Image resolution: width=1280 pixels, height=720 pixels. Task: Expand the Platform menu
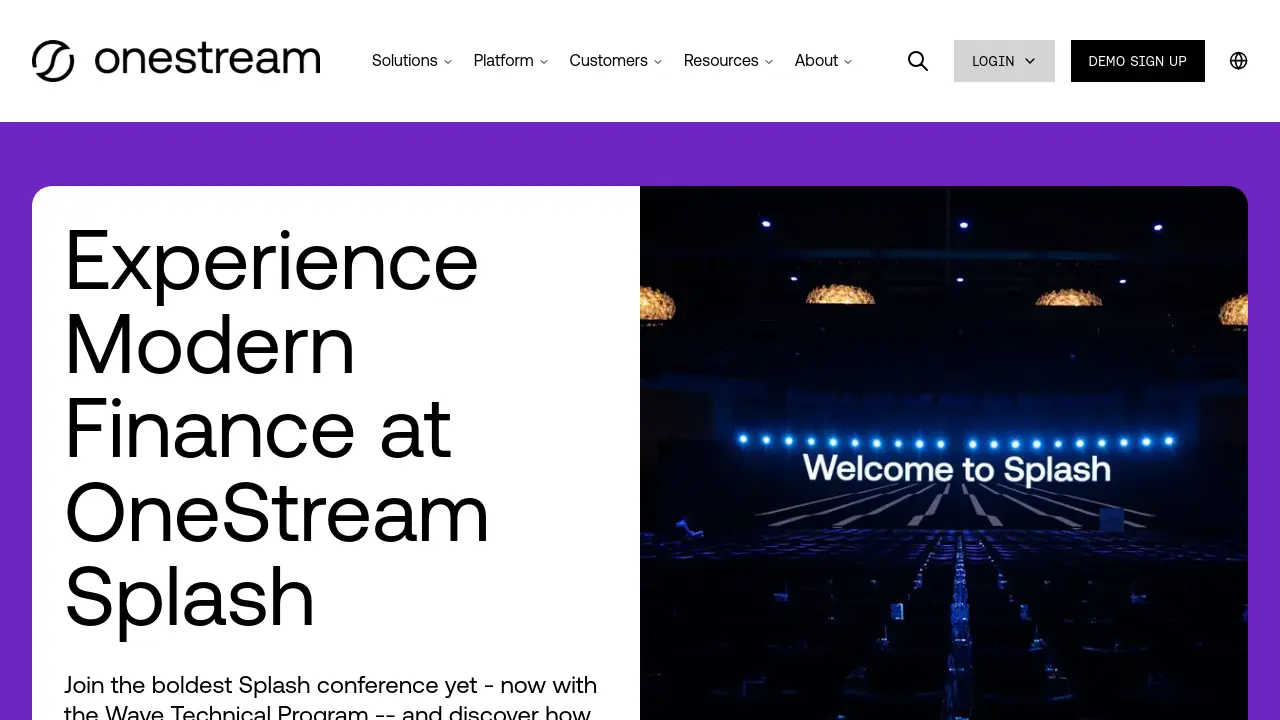pos(511,61)
